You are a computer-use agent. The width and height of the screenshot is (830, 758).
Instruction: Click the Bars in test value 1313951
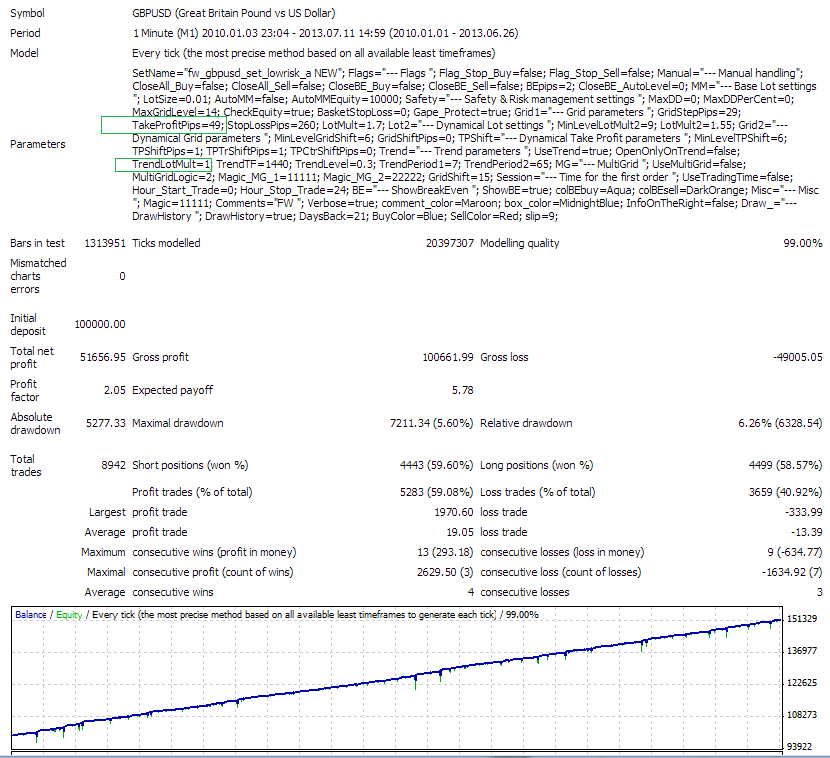pyautogui.click(x=105, y=243)
